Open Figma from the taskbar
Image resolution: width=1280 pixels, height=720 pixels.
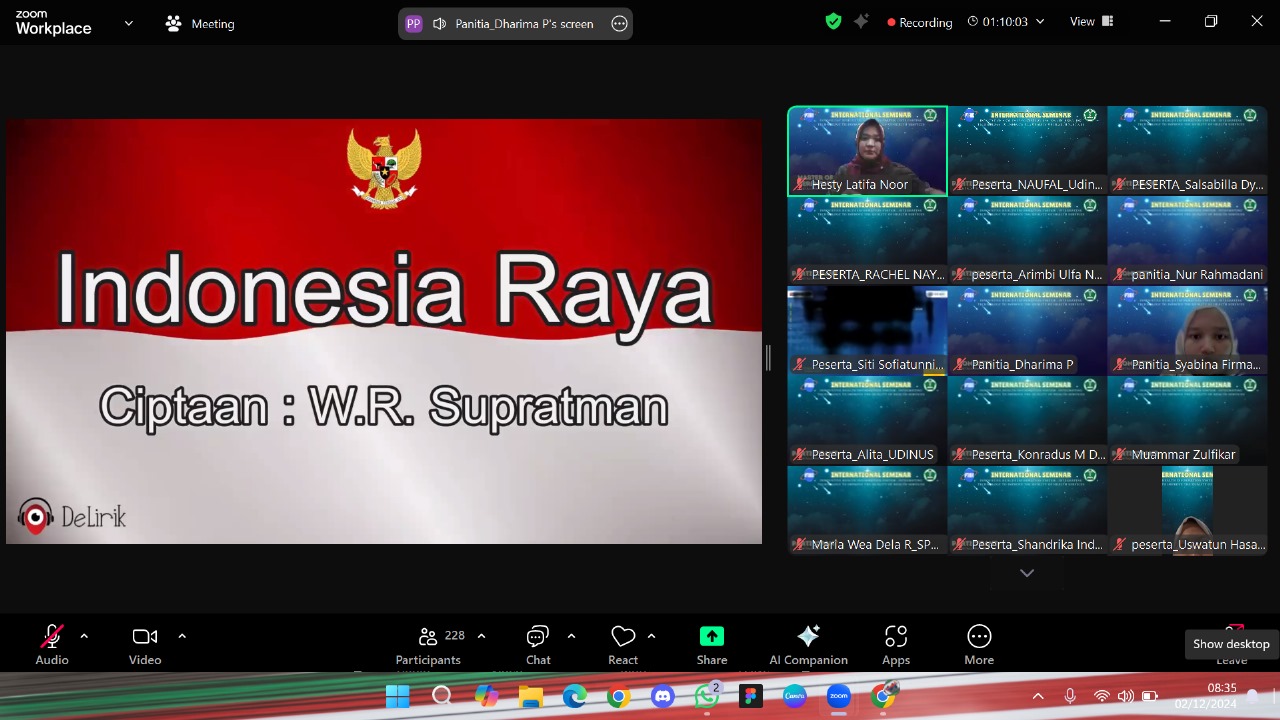[x=751, y=696]
